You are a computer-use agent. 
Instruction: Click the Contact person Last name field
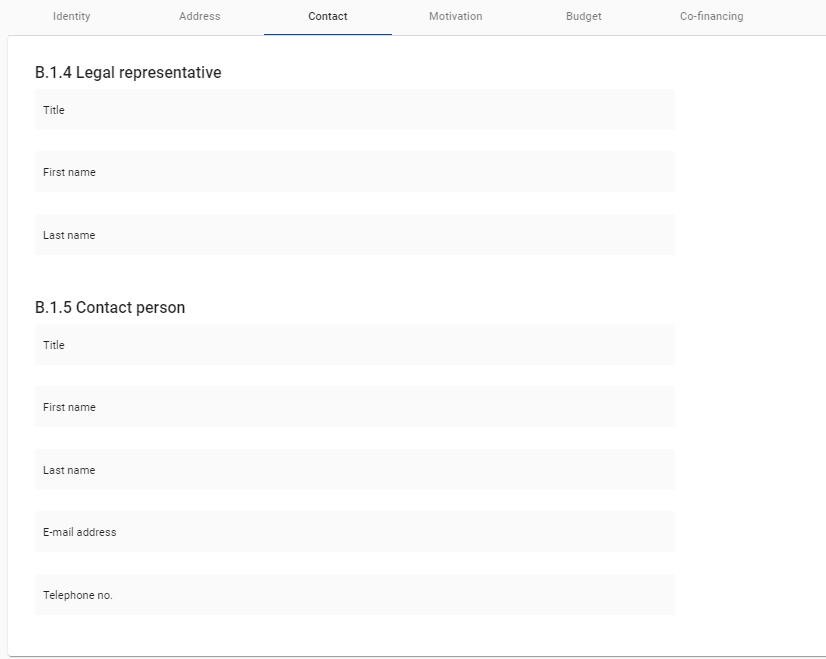point(354,470)
